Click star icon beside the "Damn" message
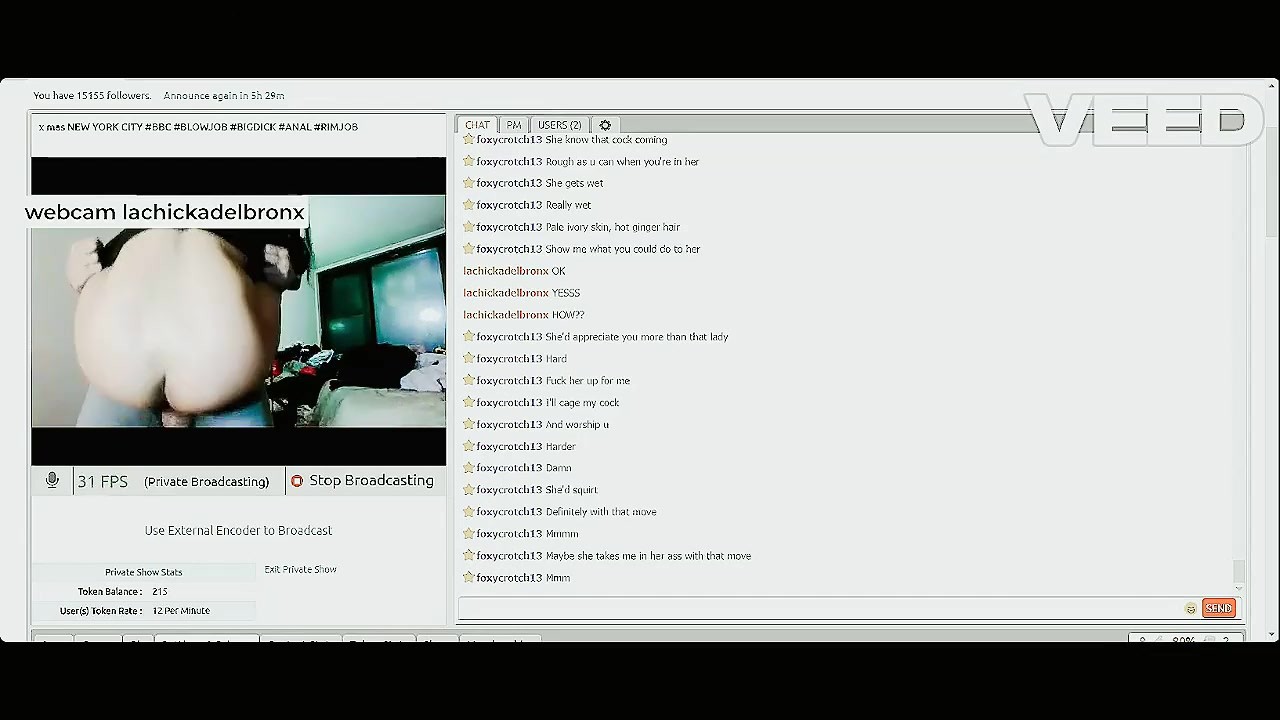 468,468
